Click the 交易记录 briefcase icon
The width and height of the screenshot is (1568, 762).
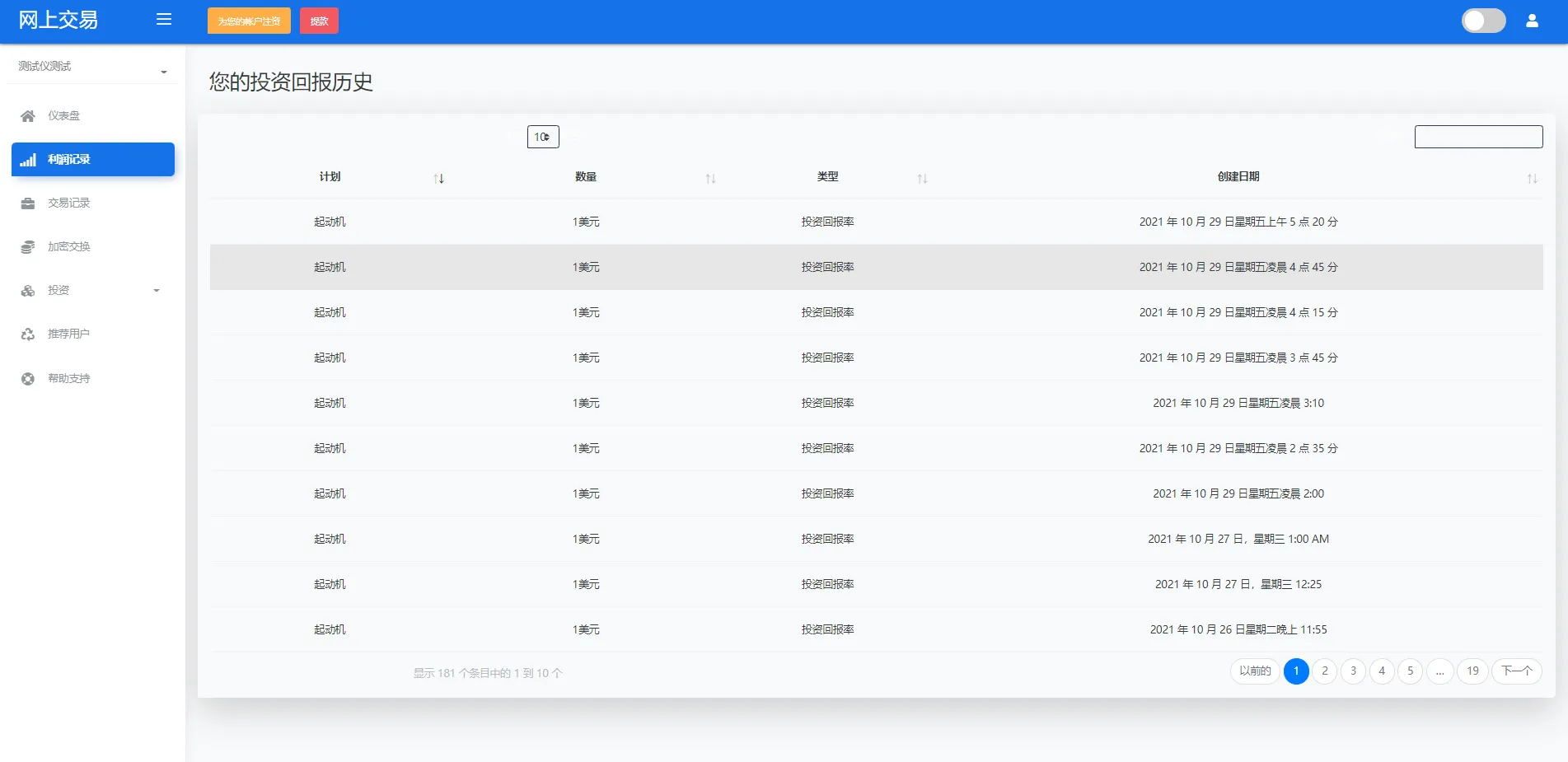(x=28, y=203)
